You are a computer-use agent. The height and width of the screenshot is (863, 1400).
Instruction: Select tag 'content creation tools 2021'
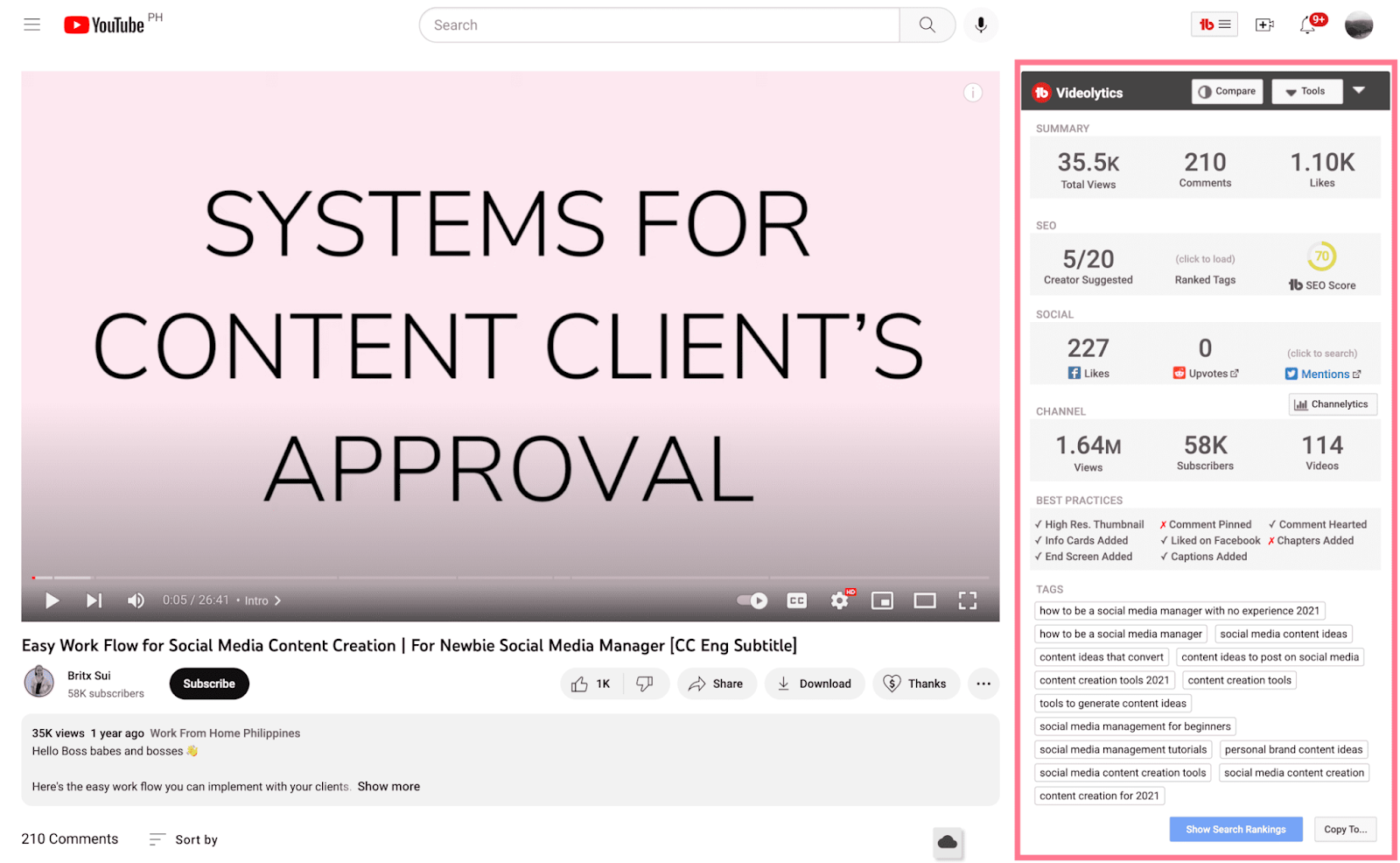[x=1103, y=680]
